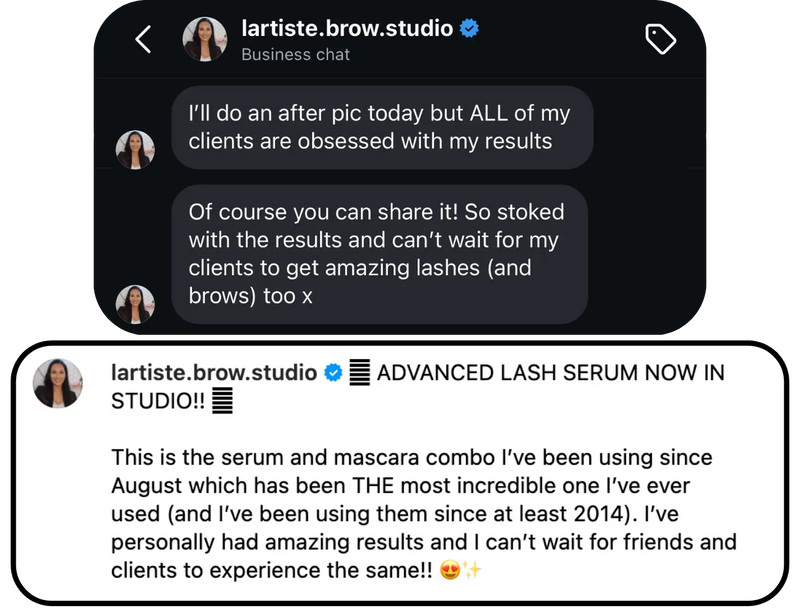
Task: Click avatar beside the 'after pic' message
Action: pyautogui.click(x=135, y=149)
